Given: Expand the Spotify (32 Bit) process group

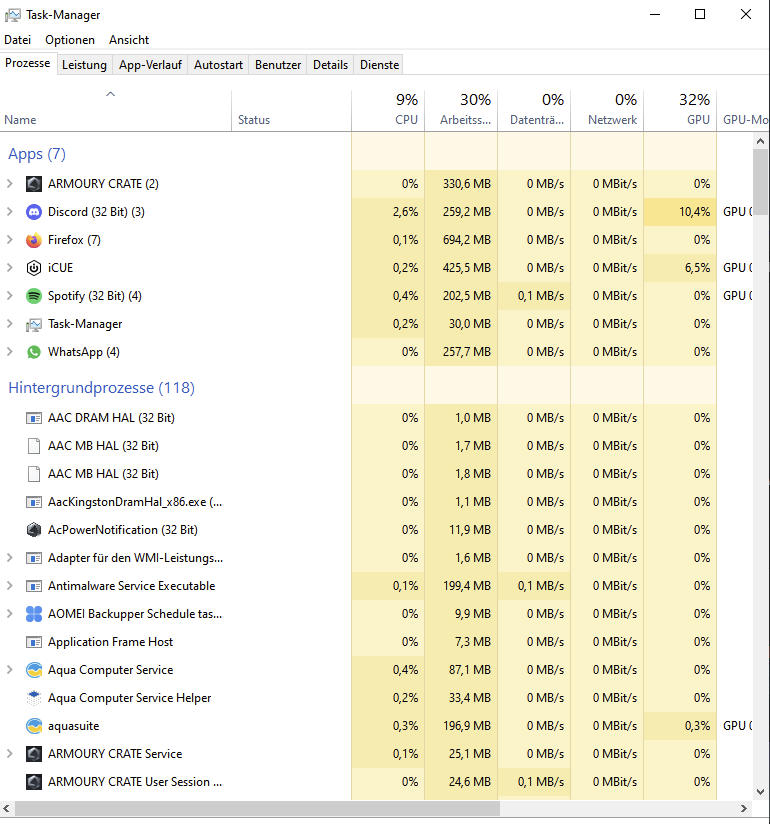Looking at the screenshot, I should tap(9, 296).
